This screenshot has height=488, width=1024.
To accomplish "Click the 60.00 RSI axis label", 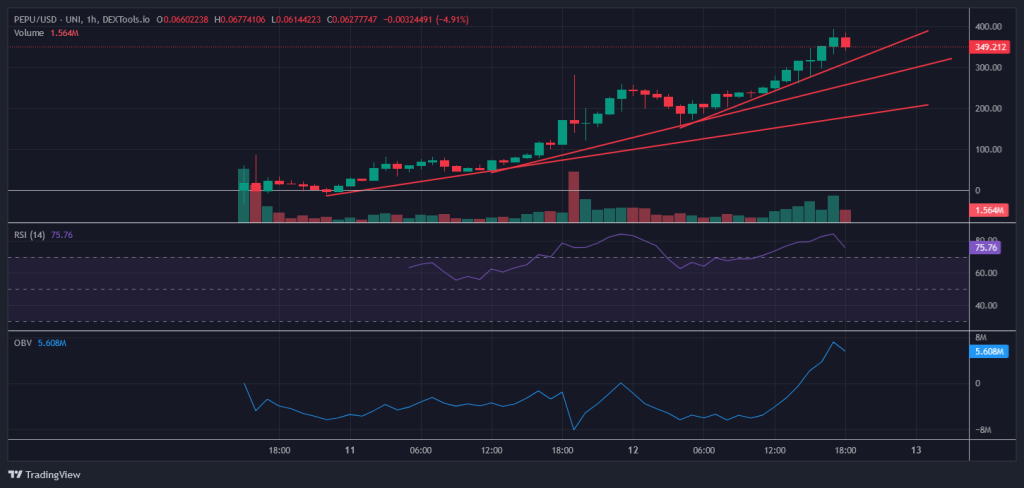I will point(987,273).
